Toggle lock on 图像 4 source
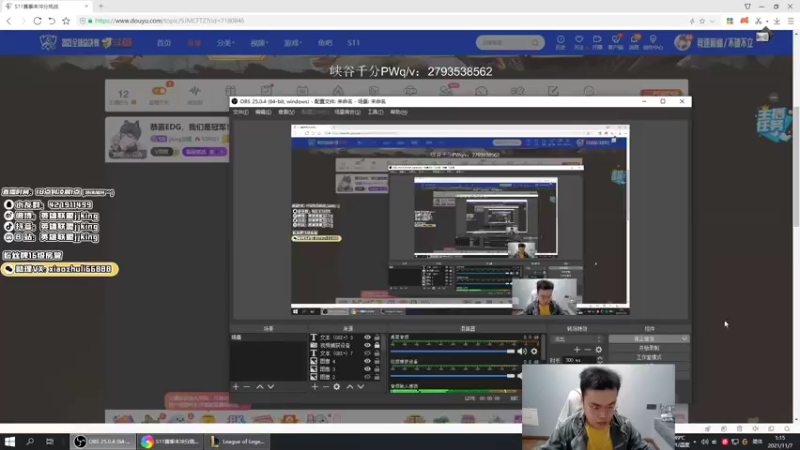 377,361
